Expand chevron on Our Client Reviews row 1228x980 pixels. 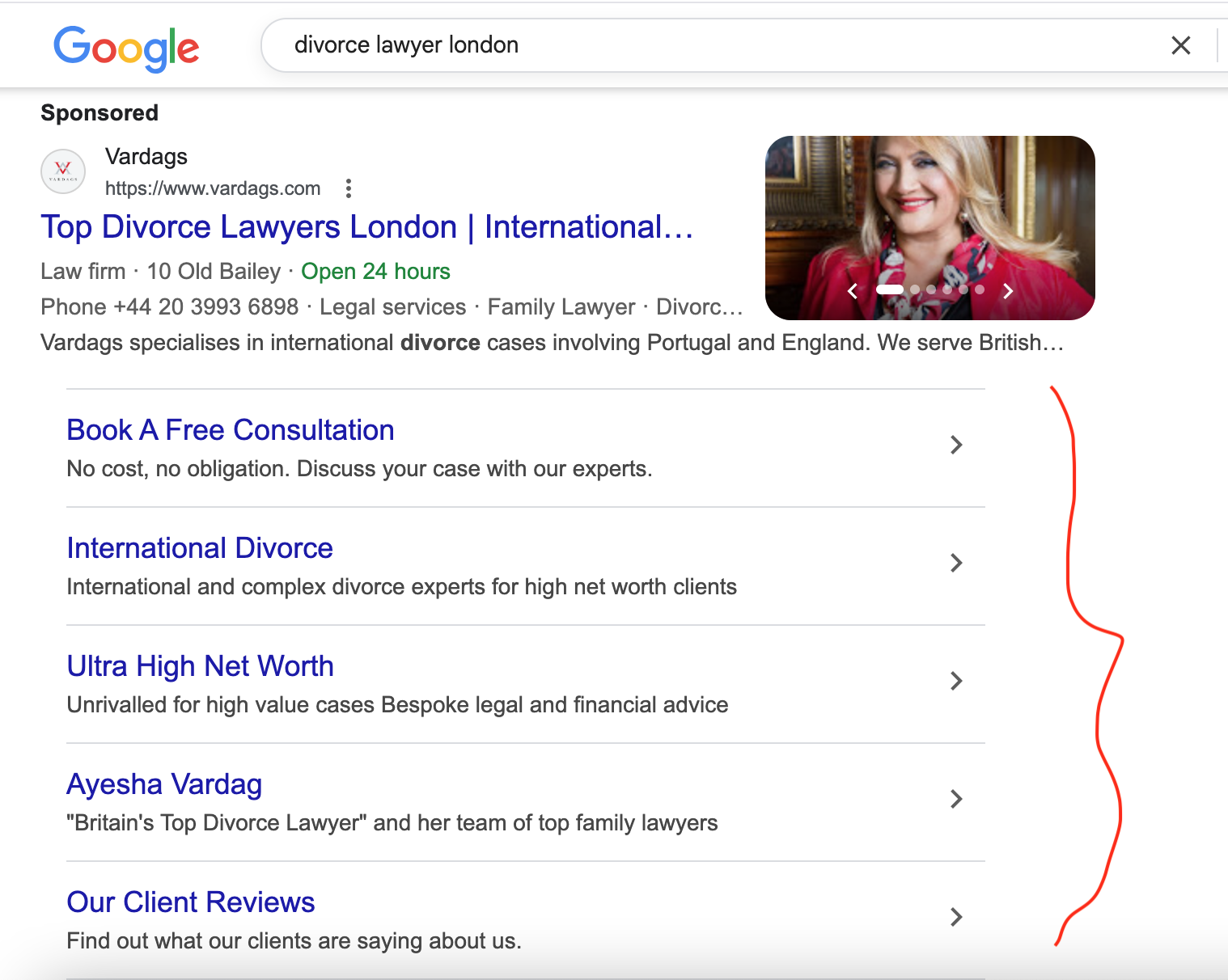(x=956, y=917)
